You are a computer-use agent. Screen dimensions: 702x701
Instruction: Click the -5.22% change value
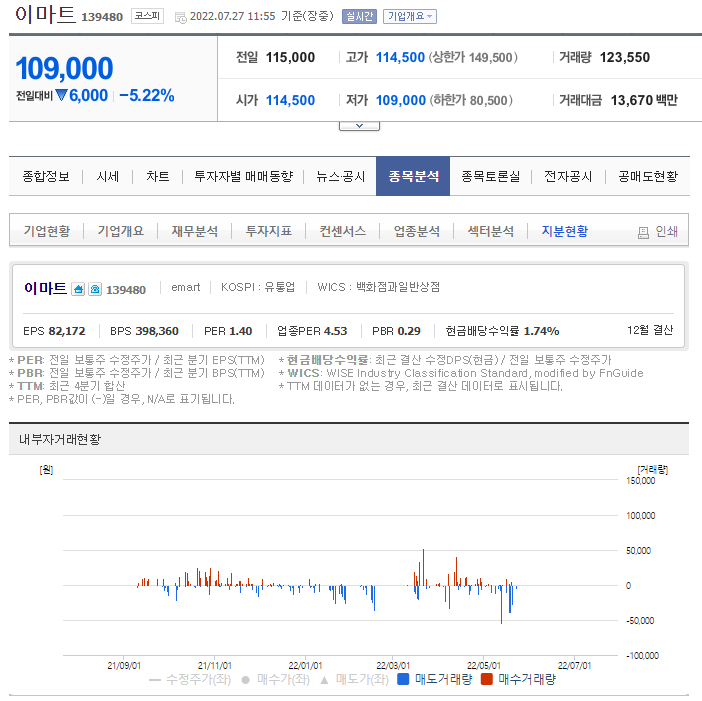pyautogui.click(x=147, y=95)
